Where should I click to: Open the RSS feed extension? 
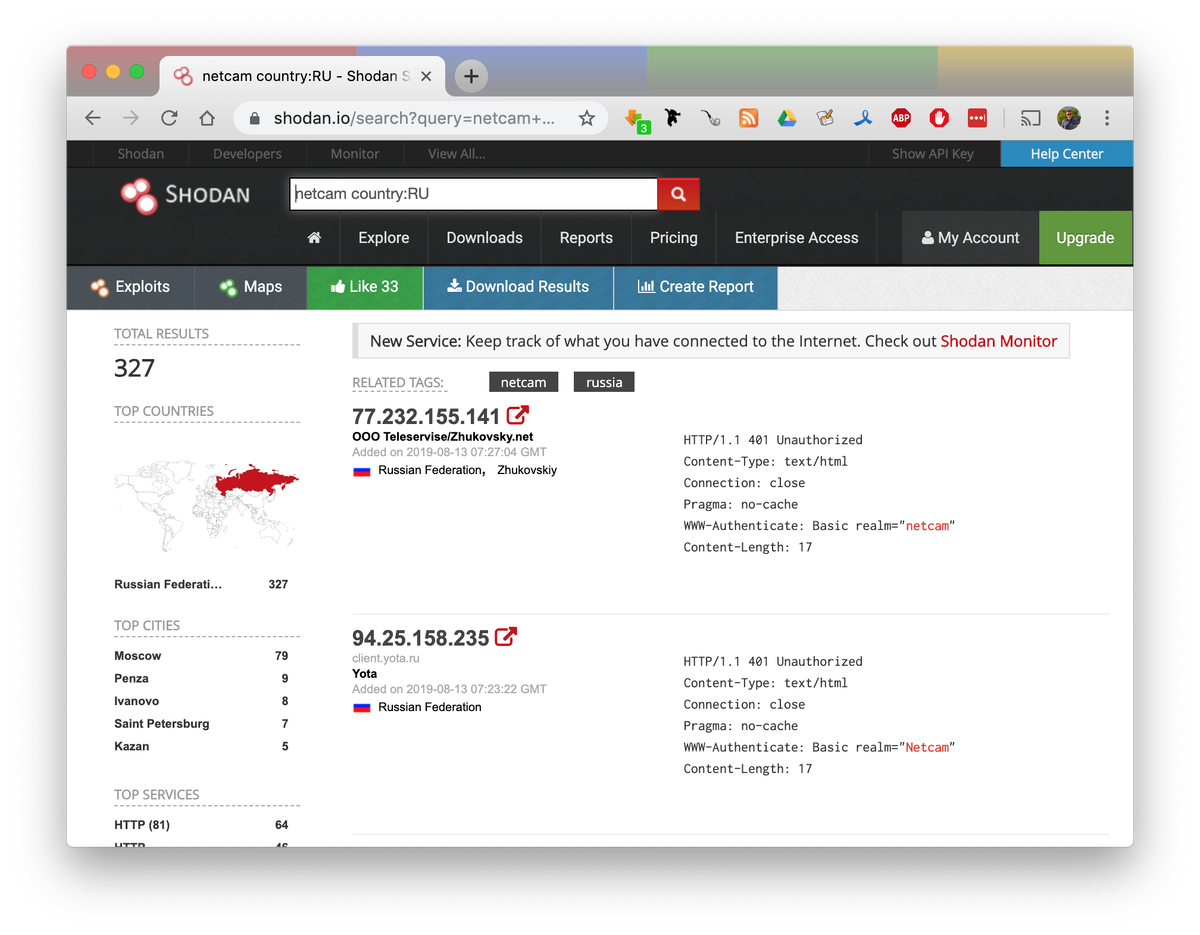click(748, 118)
